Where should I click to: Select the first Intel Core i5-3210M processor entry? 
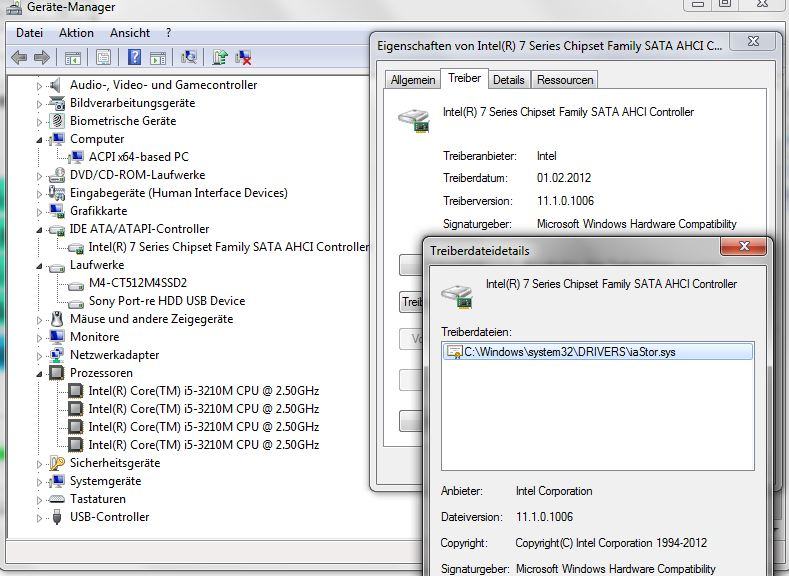[x=204, y=391]
